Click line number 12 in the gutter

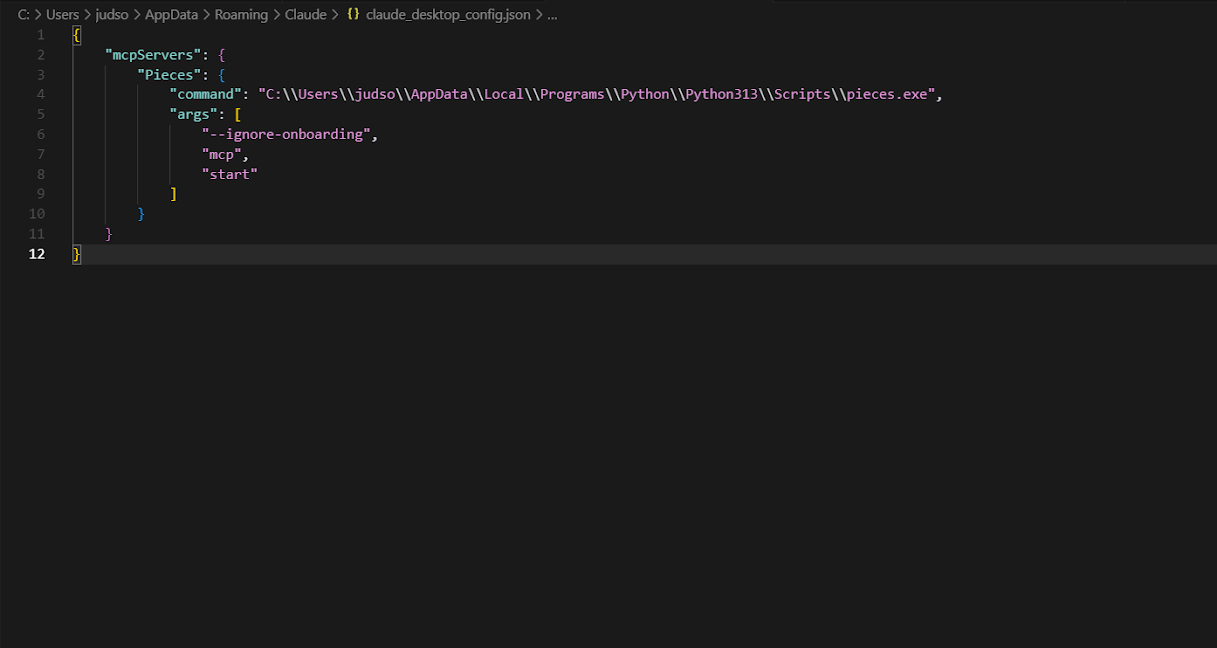tap(37, 254)
